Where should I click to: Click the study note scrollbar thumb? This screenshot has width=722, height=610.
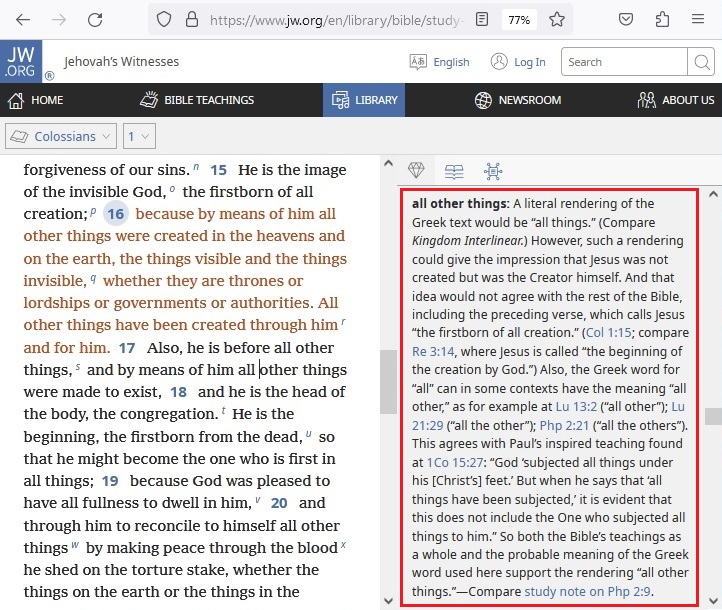713,416
